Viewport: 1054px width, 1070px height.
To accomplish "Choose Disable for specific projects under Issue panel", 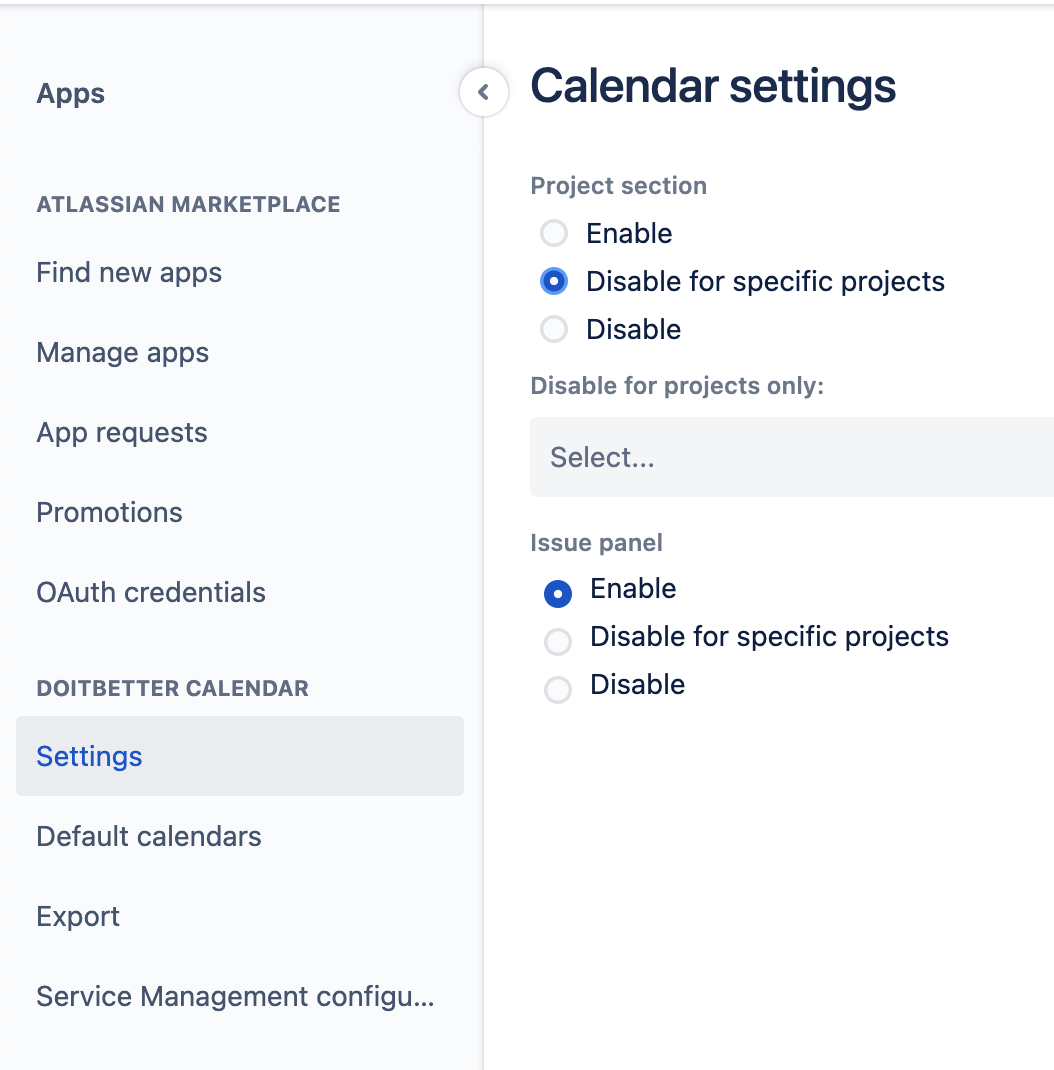I will point(558,642).
